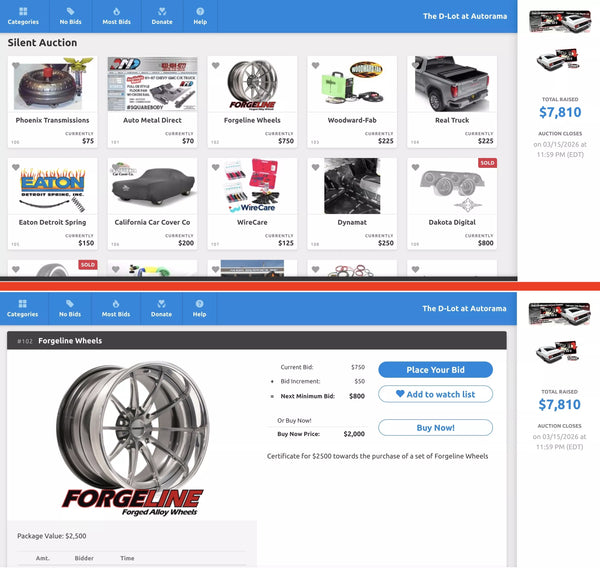Click the Real Truck card title
Viewport: 600px width, 568px height.
pos(452,120)
